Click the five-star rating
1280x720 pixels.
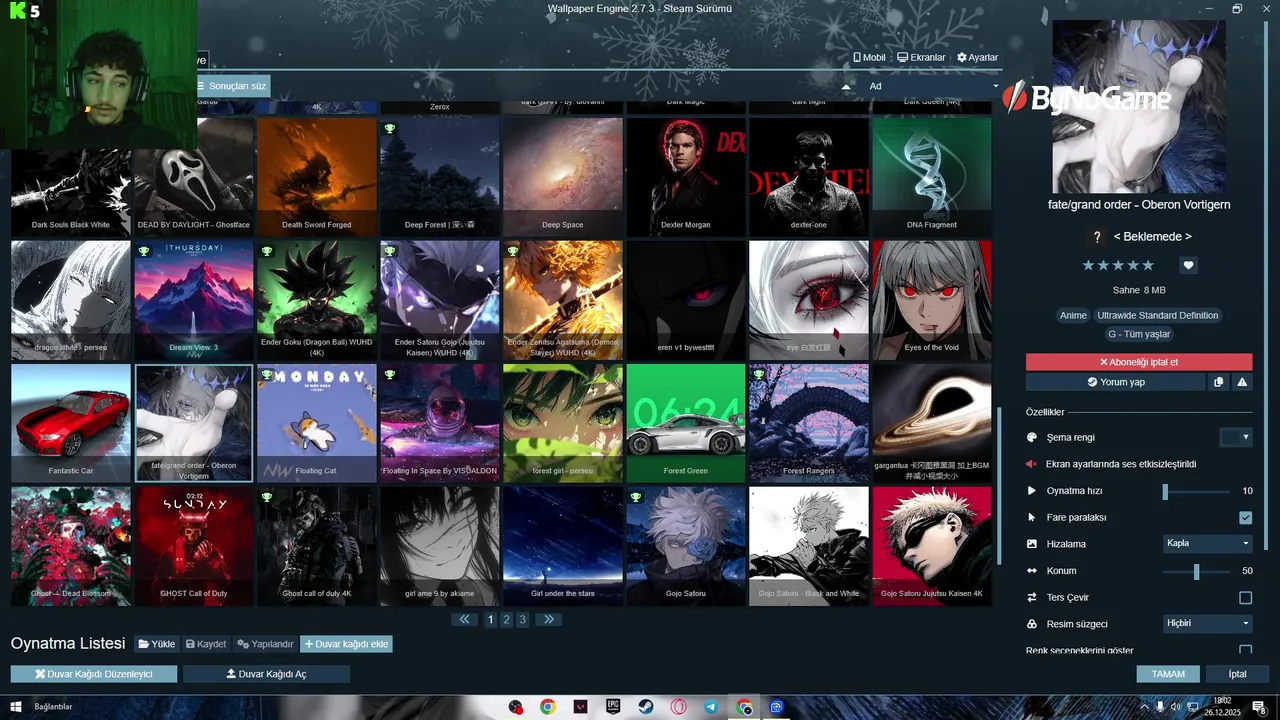1118,265
